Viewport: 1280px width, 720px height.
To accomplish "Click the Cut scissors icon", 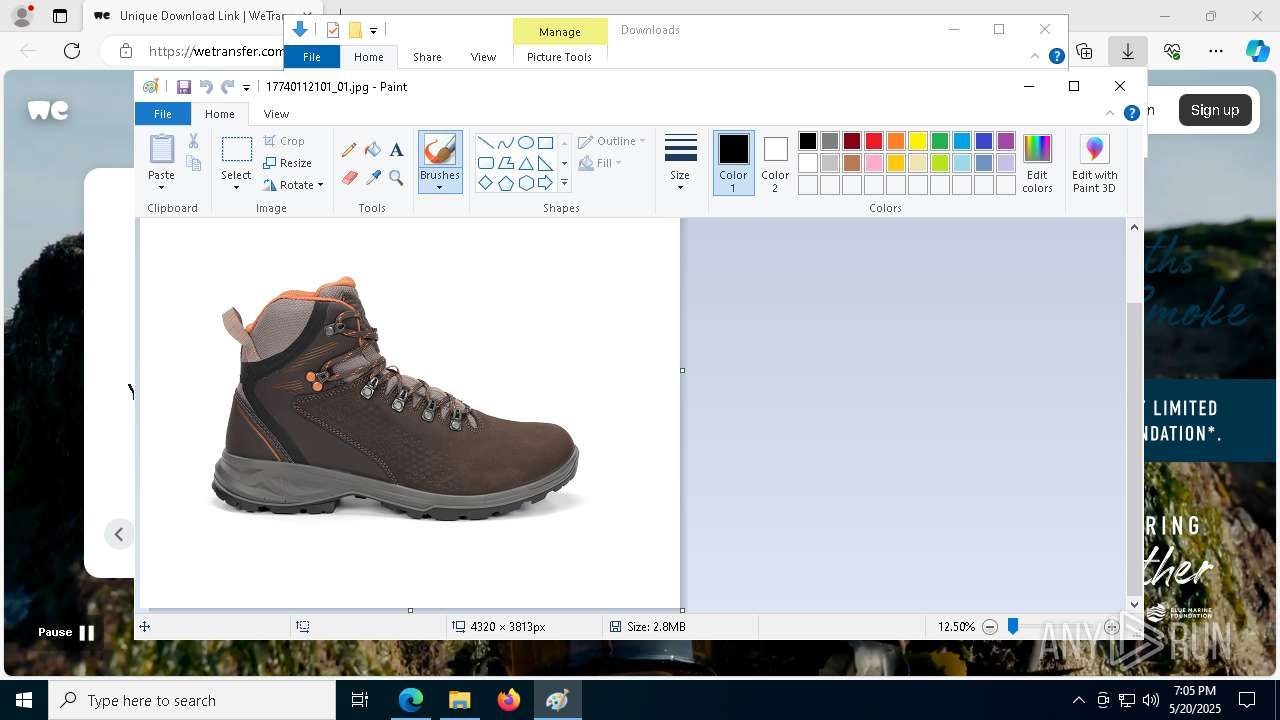I will tap(193, 141).
